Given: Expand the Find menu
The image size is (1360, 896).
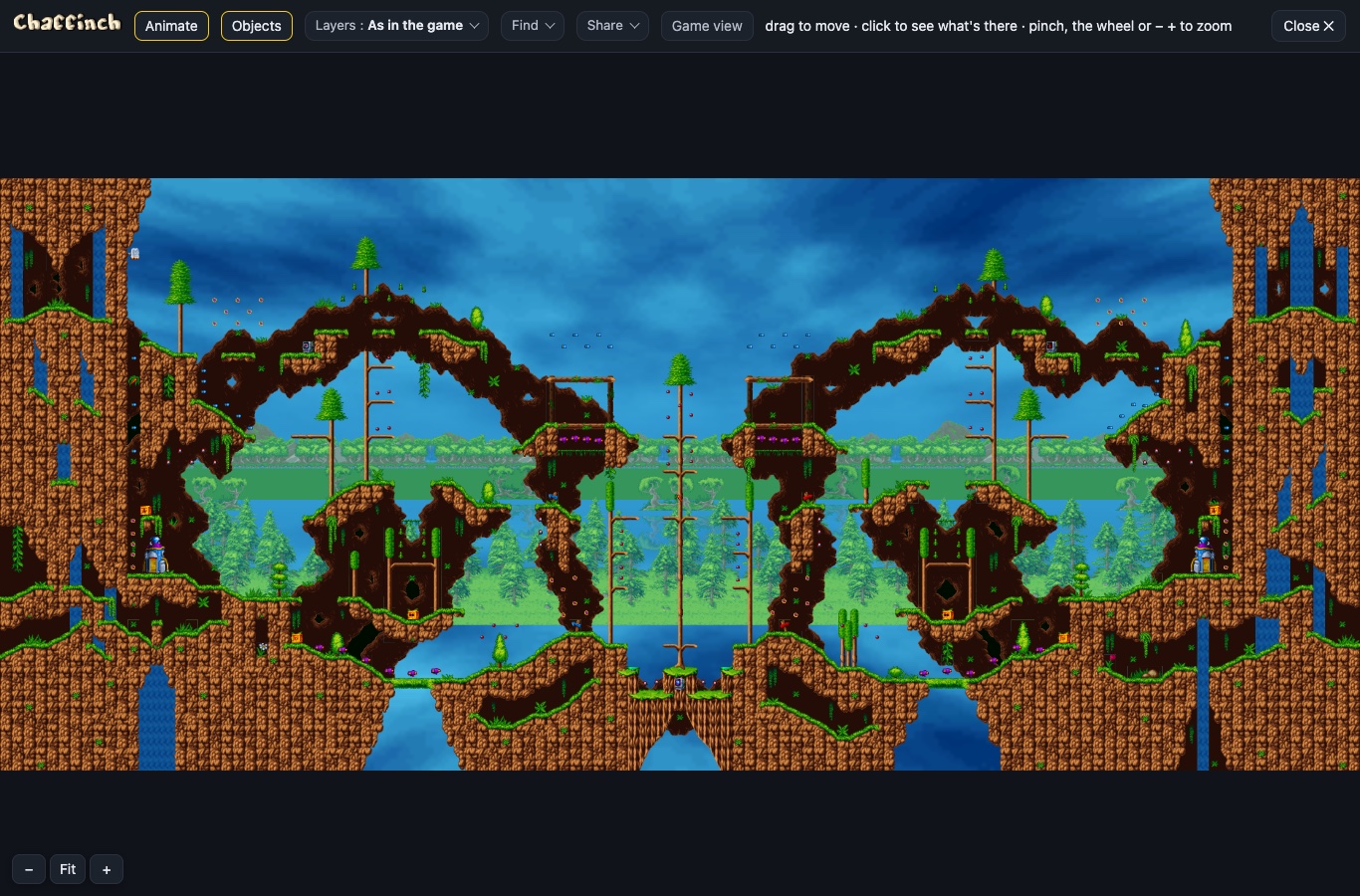Looking at the screenshot, I should point(533,26).
